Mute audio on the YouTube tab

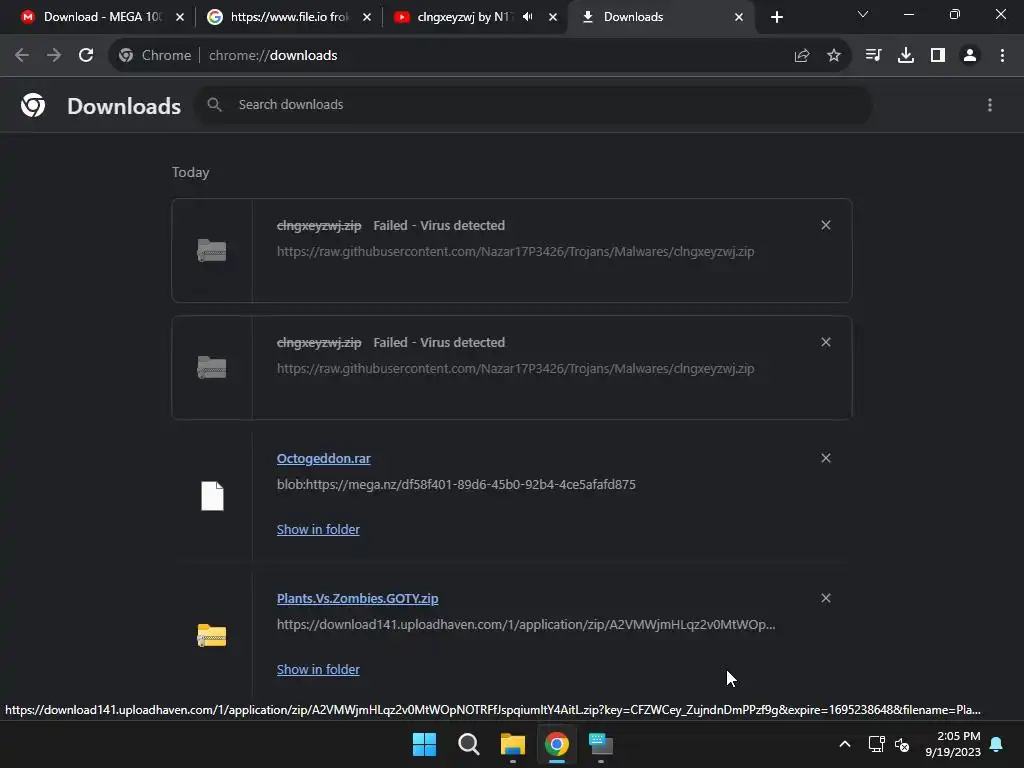[x=528, y=17]
